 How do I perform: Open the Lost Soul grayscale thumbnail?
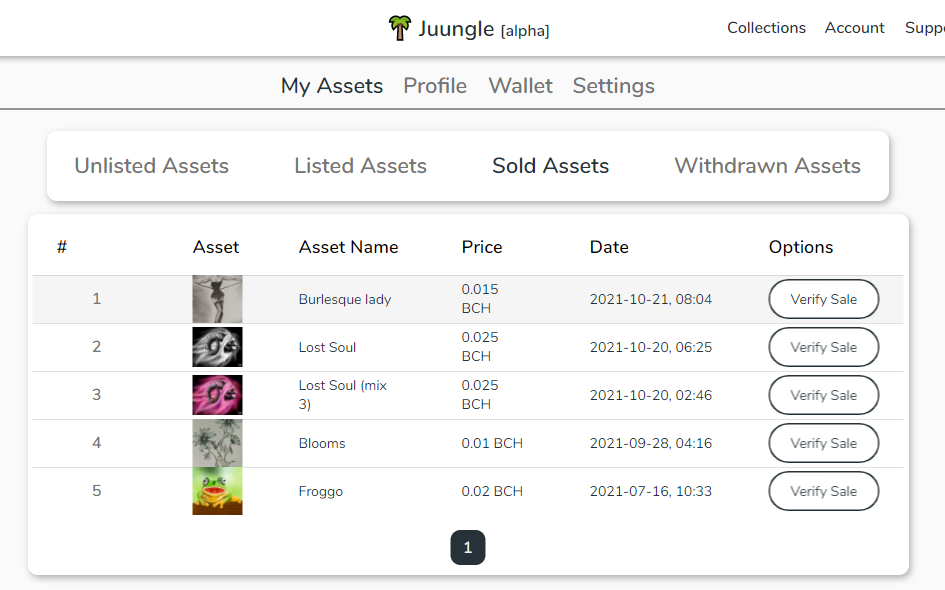point(217,347)
